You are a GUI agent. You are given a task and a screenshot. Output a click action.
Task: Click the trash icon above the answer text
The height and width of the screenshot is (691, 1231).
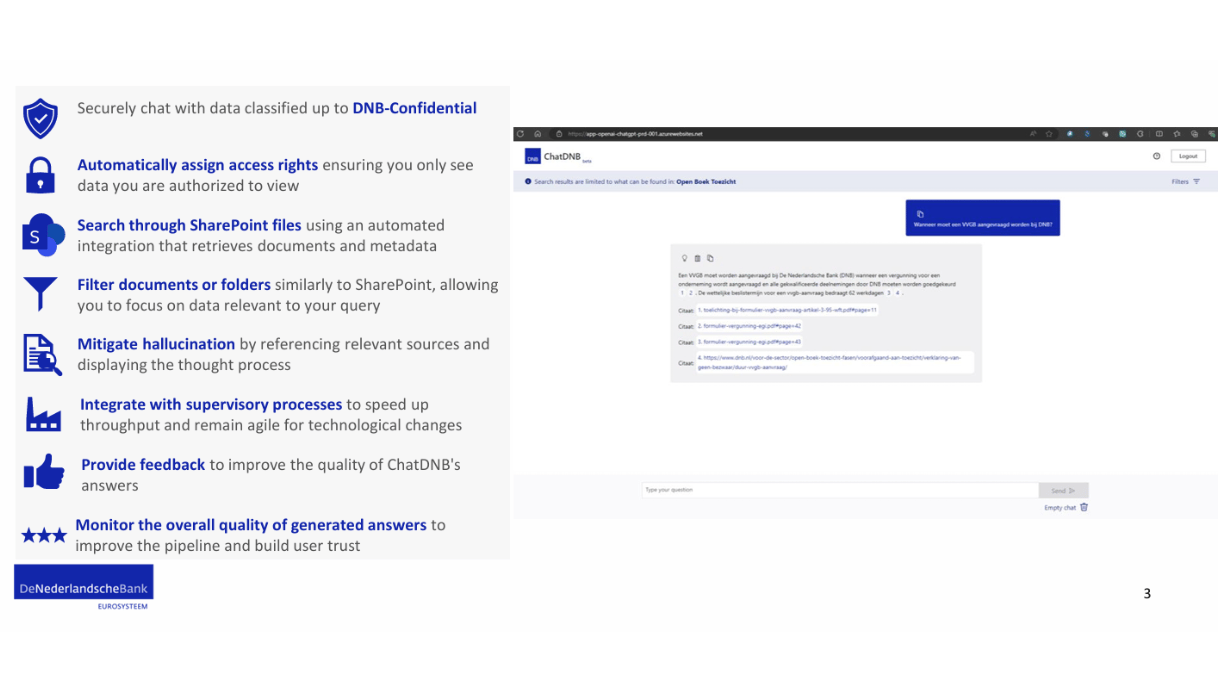[x=698, y=258]
